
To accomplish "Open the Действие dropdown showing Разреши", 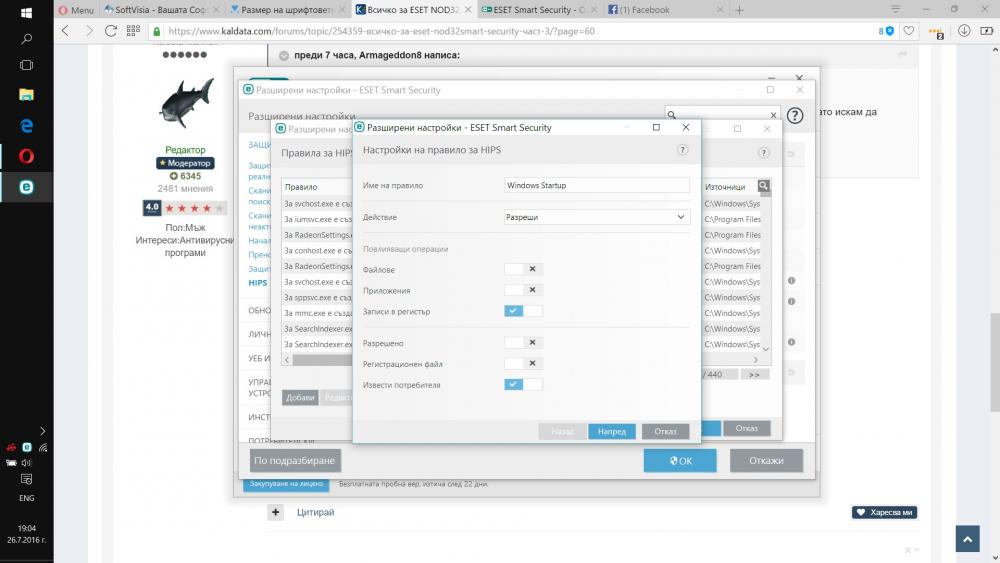I will click(596, 217).
